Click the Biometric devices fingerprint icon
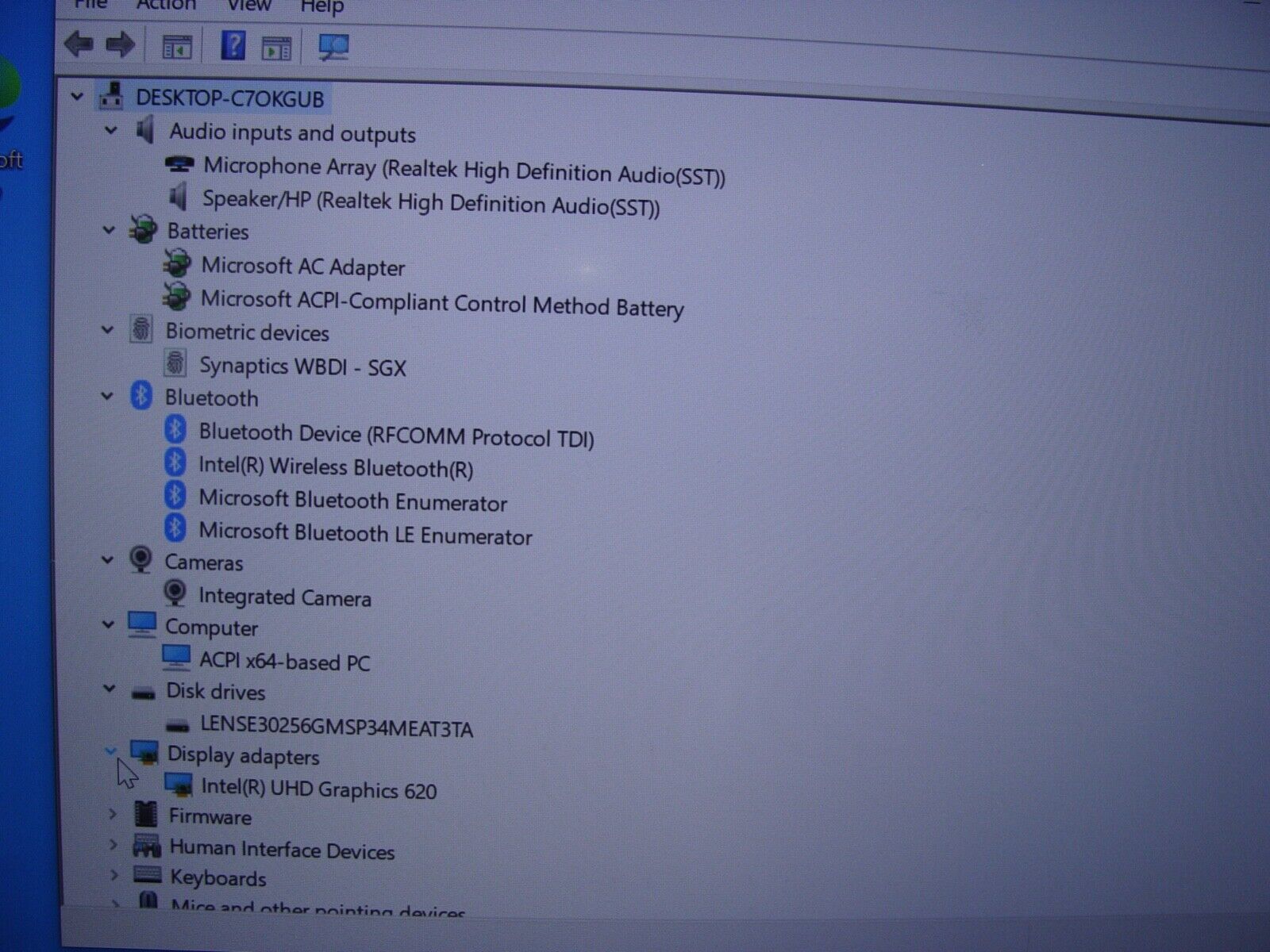 [141, 329]
